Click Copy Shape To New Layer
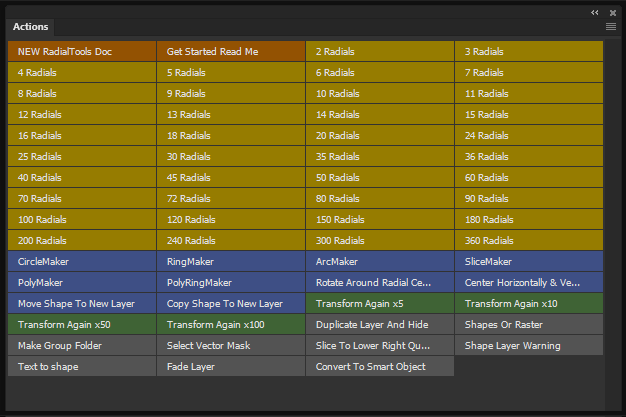The height and width of the screenshot is (417, 626). pyautogui.click(x=231, y=304)
